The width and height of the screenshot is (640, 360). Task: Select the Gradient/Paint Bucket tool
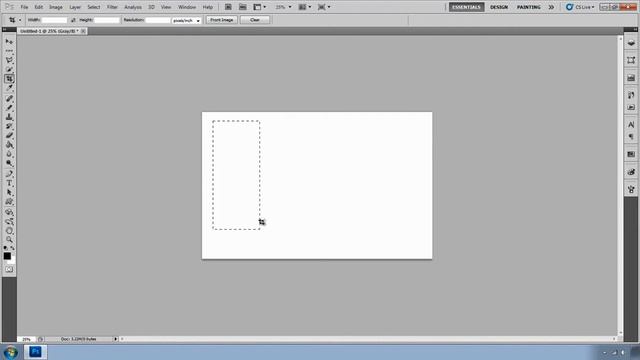pos(9,145)
